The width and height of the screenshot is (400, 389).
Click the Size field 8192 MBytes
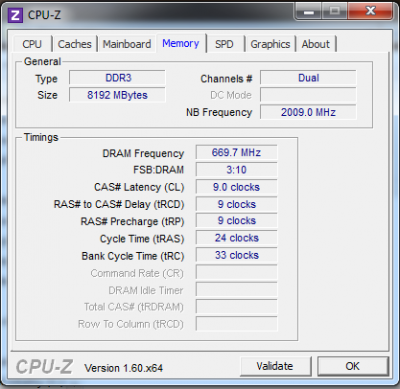pos(117,95)
